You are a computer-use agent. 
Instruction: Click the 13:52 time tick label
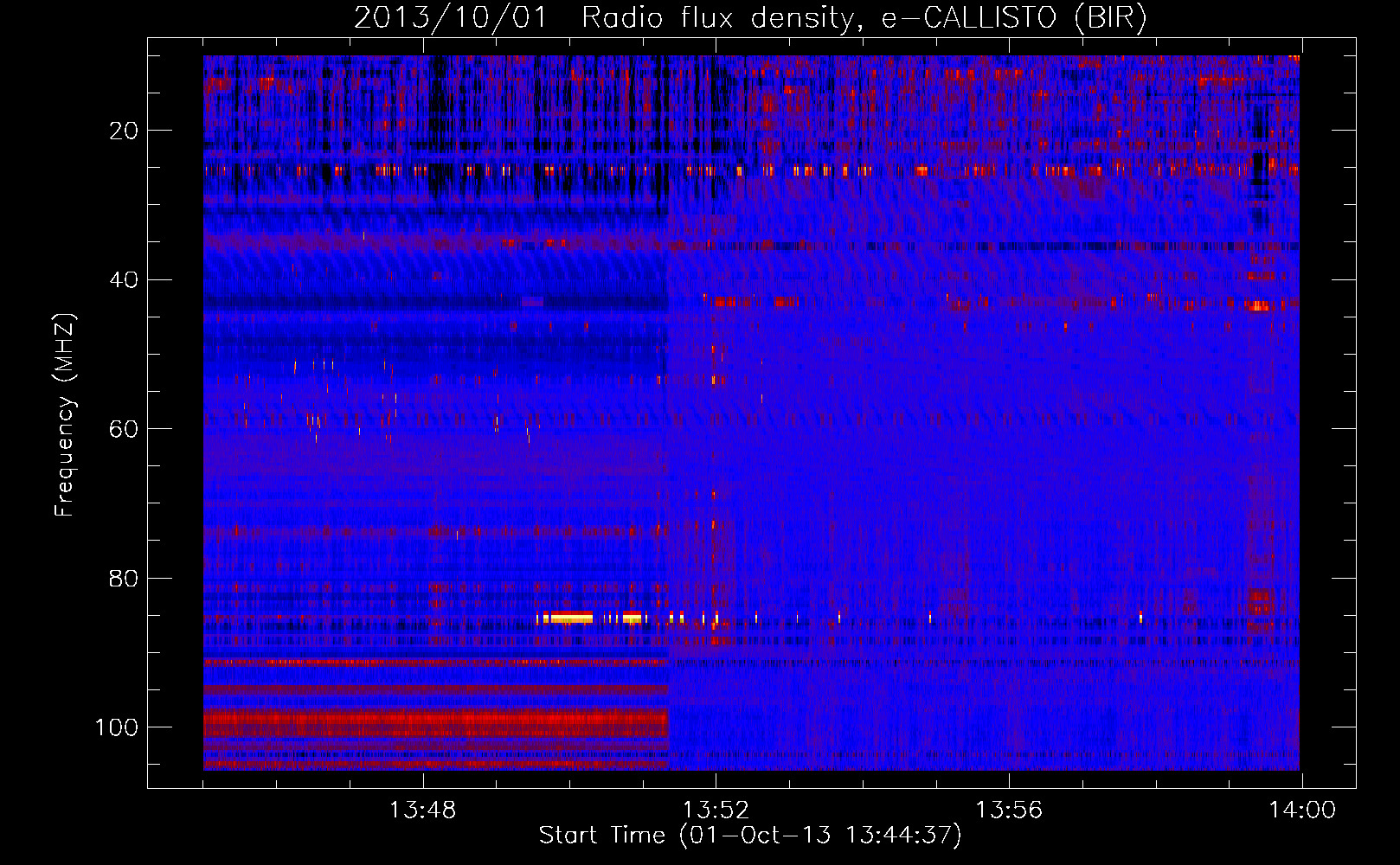tap(716, 811)
